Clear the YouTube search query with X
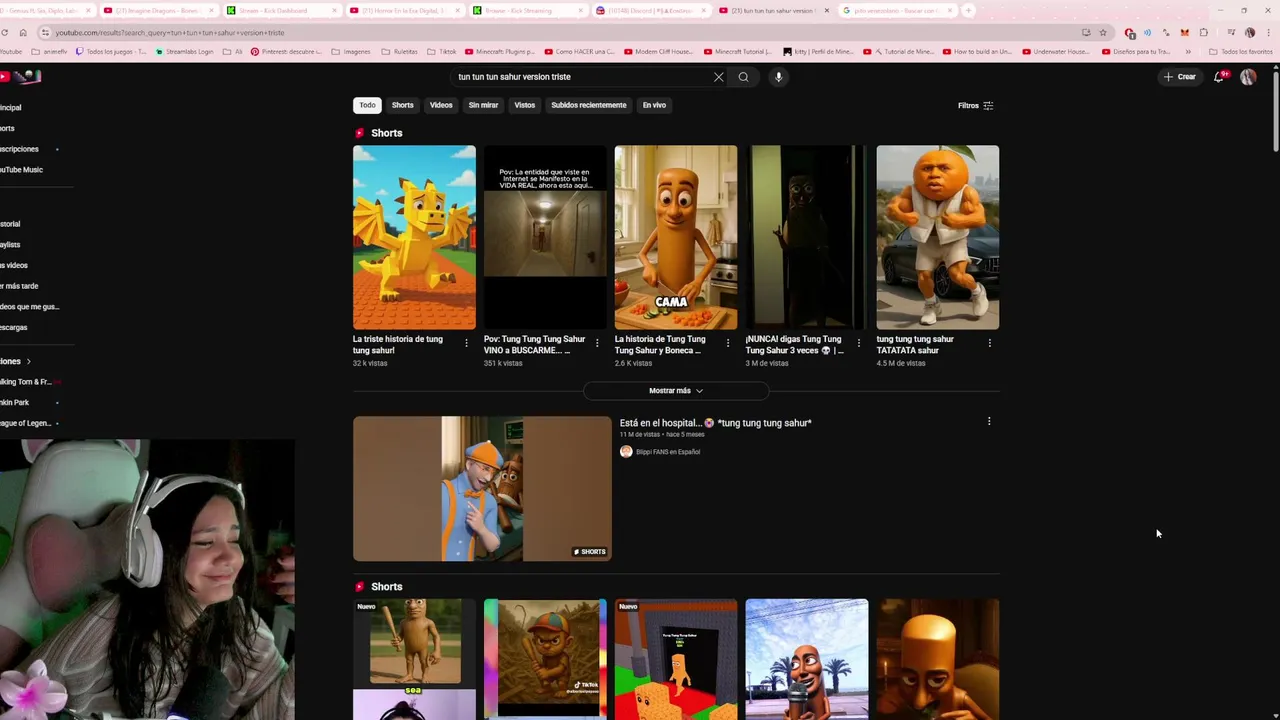 pyautogui.click(x=718, y=77)
